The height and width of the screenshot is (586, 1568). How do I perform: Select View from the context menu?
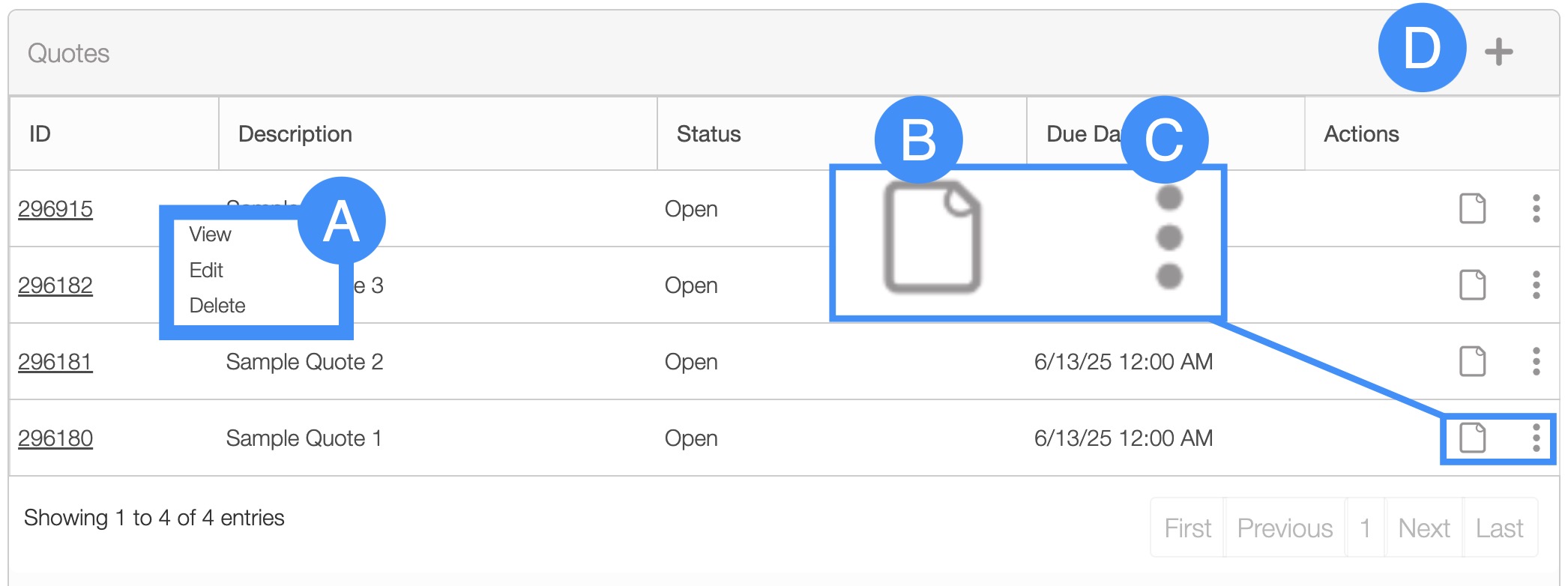pos(210,235)
